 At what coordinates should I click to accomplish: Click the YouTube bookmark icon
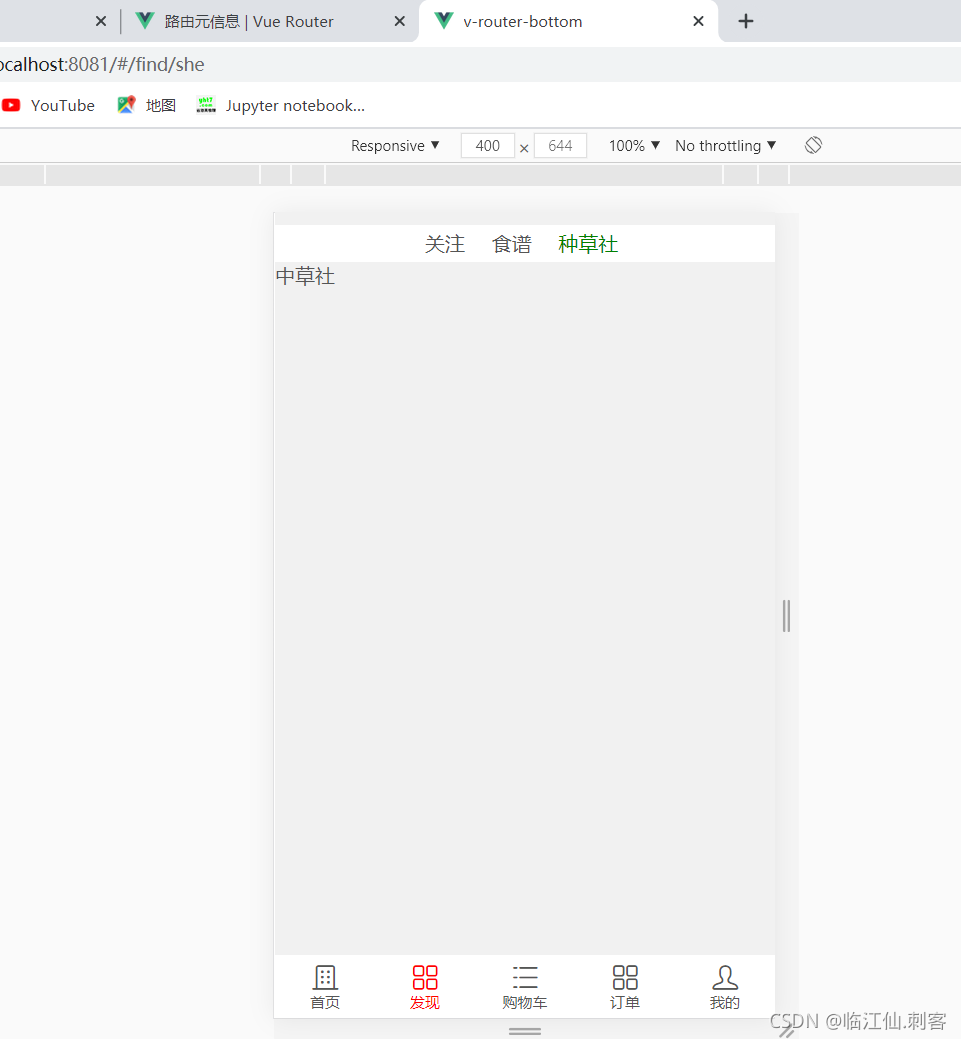(11, 105)
